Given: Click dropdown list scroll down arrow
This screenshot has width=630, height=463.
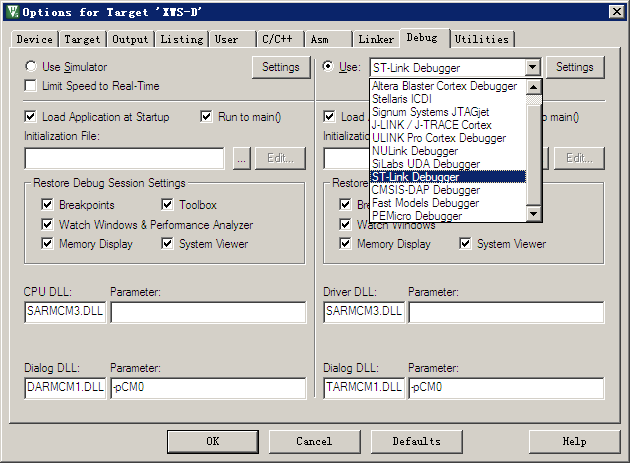Looking at the screenshot, I should [534, 214].
